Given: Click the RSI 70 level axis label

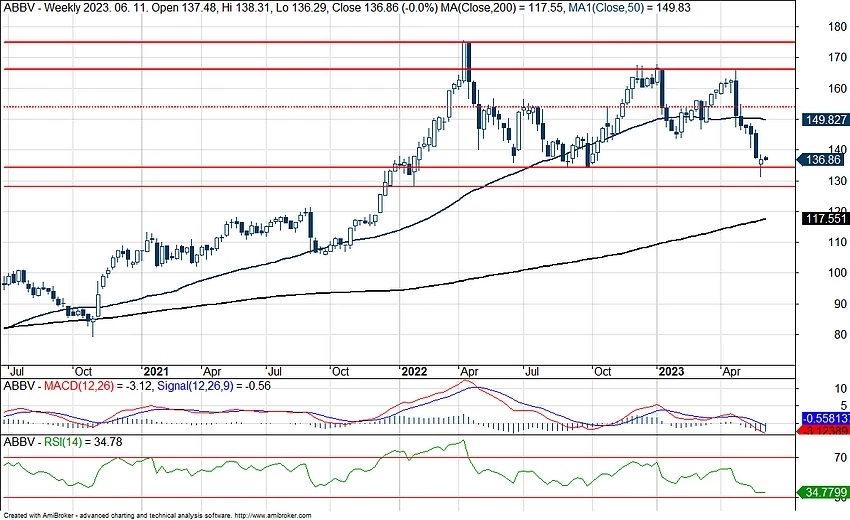Looking at the screenshot, I should pos(840,458).
